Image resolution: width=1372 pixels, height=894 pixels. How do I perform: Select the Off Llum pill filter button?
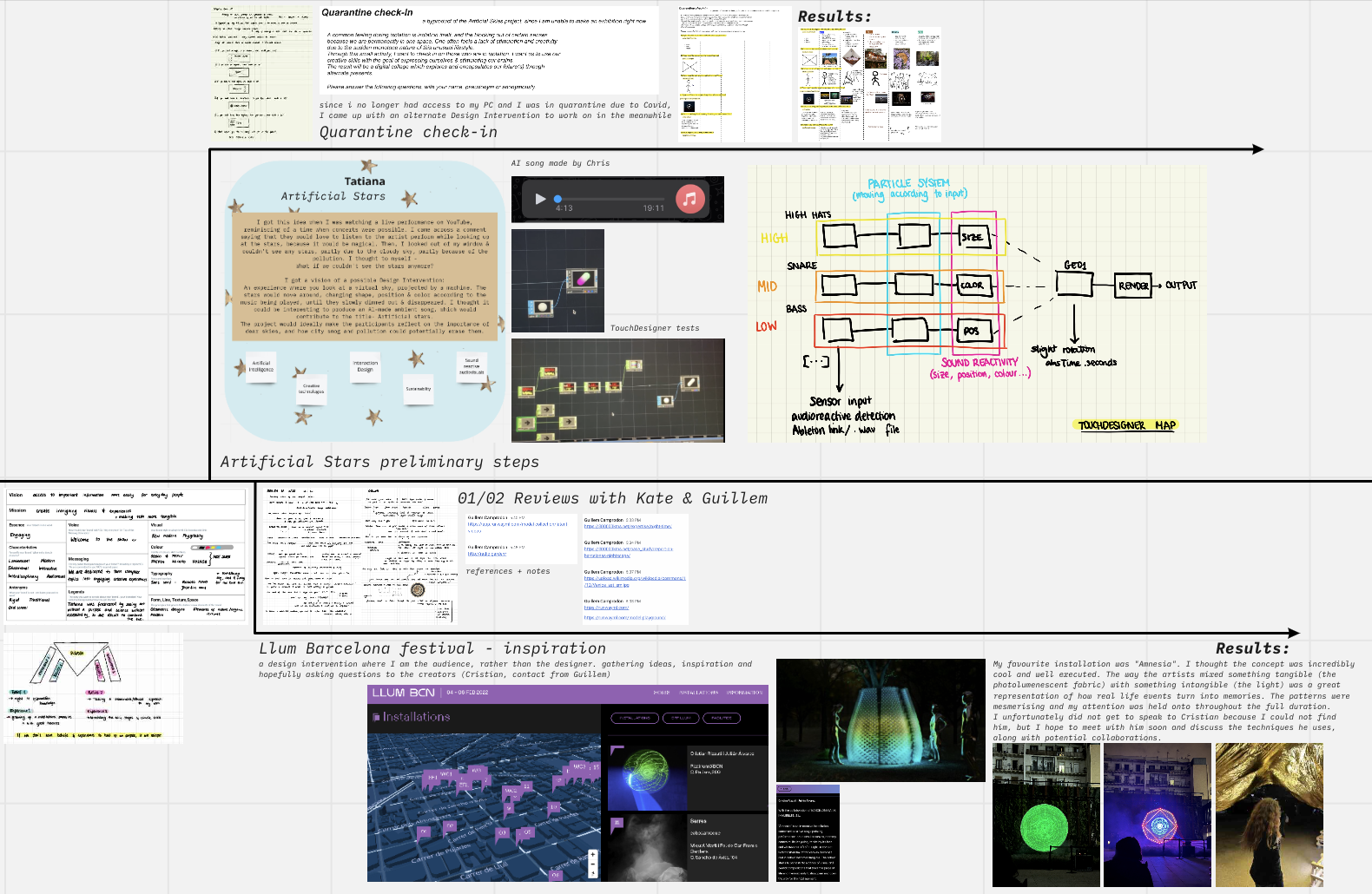(x=681, y=718)
